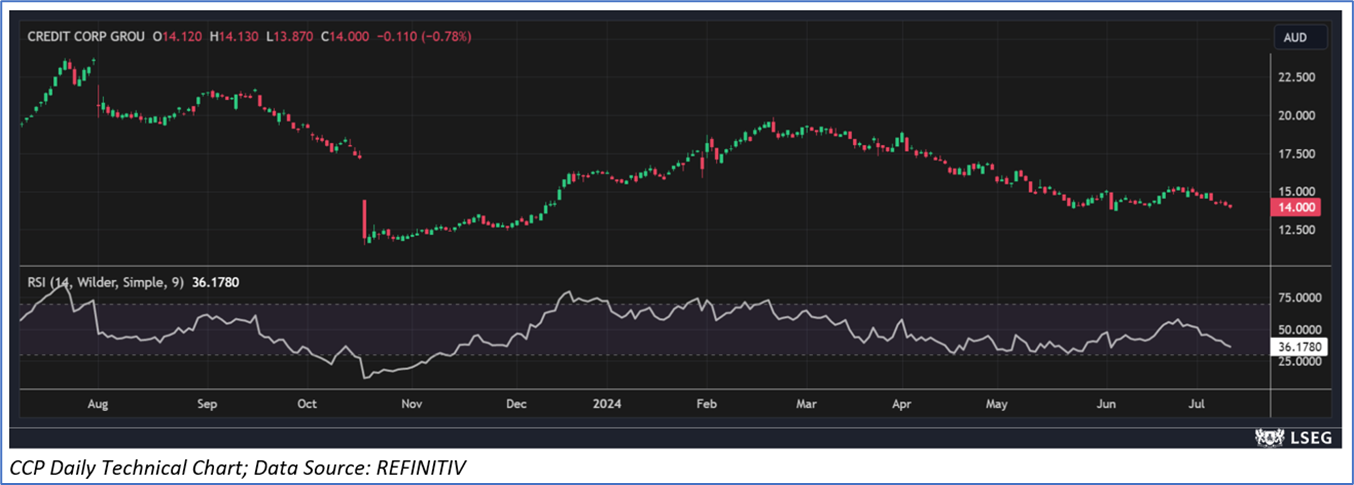Click the Sep label on the time axis

tap(207, 404)
